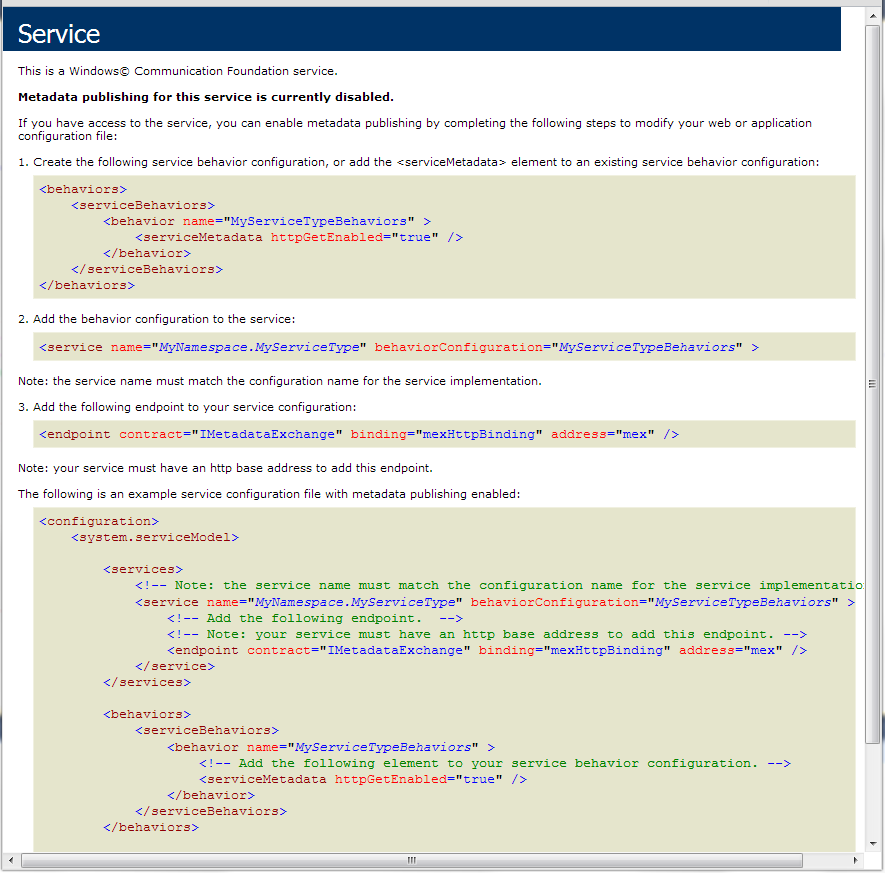Viewport: 885px width, 873px height.
Task: Click the </serviceBehaviors> closing tag in the example config
Action: [x=211, y=811]
